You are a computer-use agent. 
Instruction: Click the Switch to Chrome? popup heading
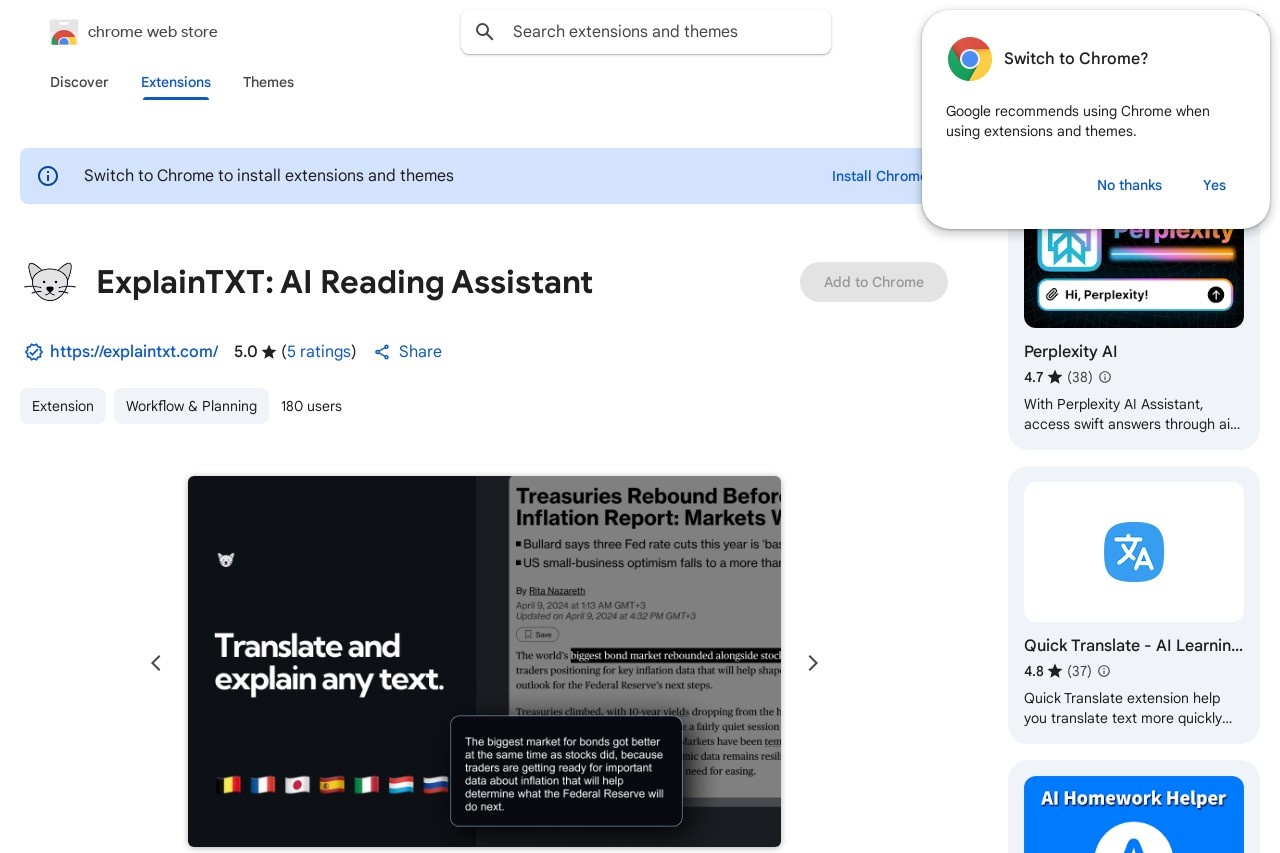[1076, 59]
